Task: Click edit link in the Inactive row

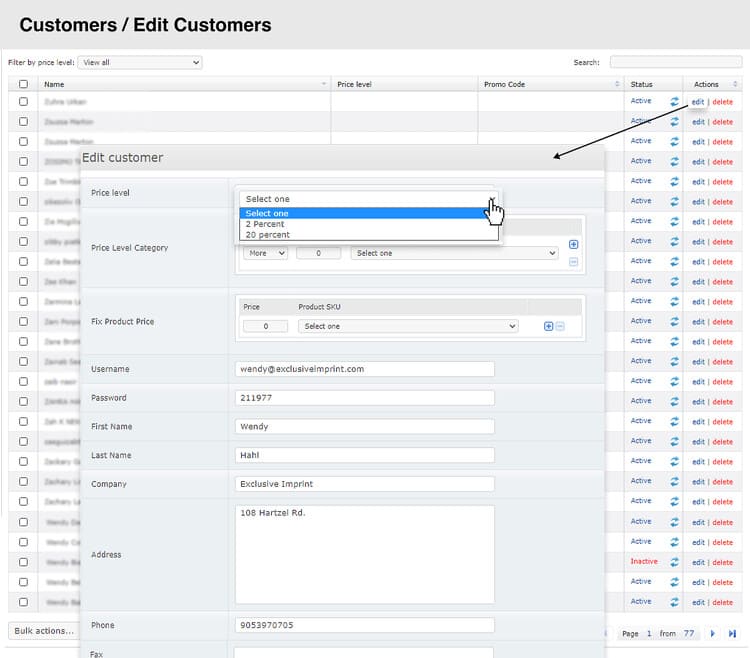Action: click(x=698, y=562)
